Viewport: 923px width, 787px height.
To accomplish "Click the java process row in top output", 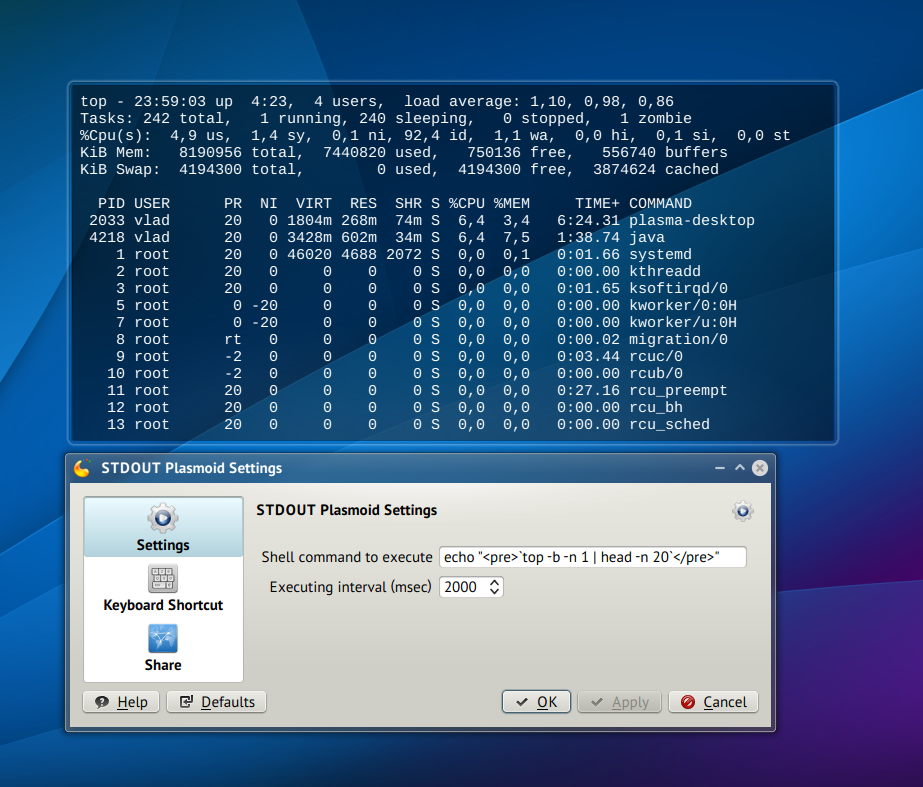I will click(377, 237).
